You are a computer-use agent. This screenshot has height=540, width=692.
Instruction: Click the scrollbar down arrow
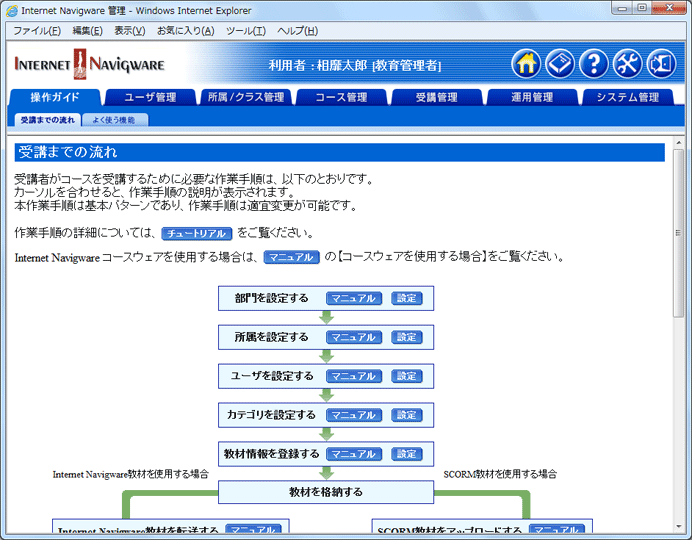(679, 527)
